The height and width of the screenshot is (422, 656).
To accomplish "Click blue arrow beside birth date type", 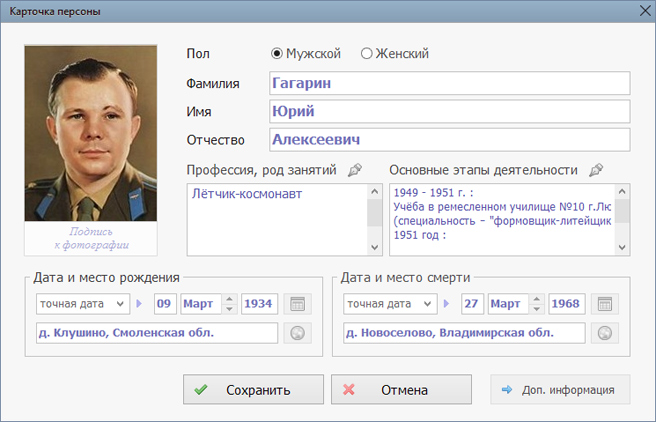I will [x=139, y=304].
